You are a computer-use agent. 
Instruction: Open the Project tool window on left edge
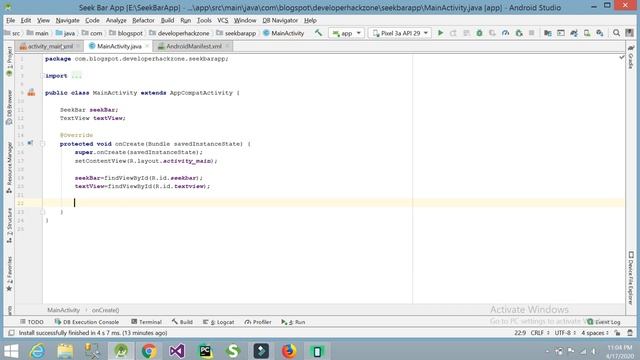pyautogui.click(x=9, y=61)
